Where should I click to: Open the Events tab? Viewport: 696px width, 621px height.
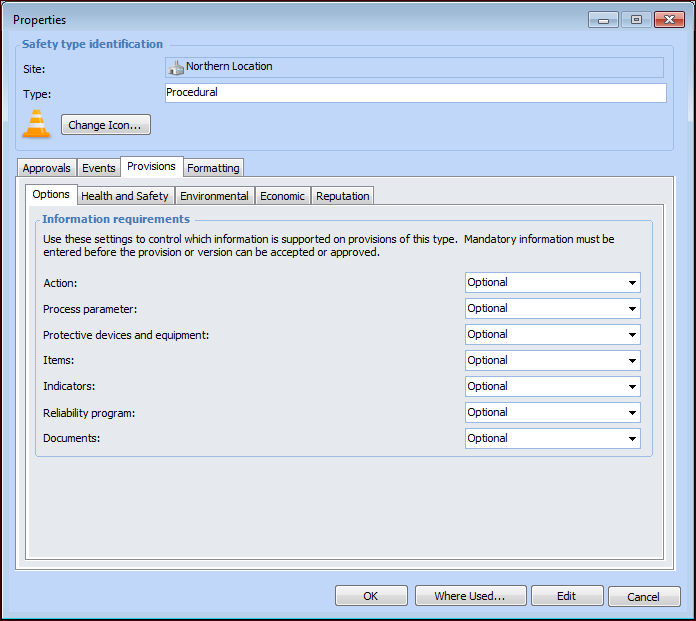[x=98, y=168]
